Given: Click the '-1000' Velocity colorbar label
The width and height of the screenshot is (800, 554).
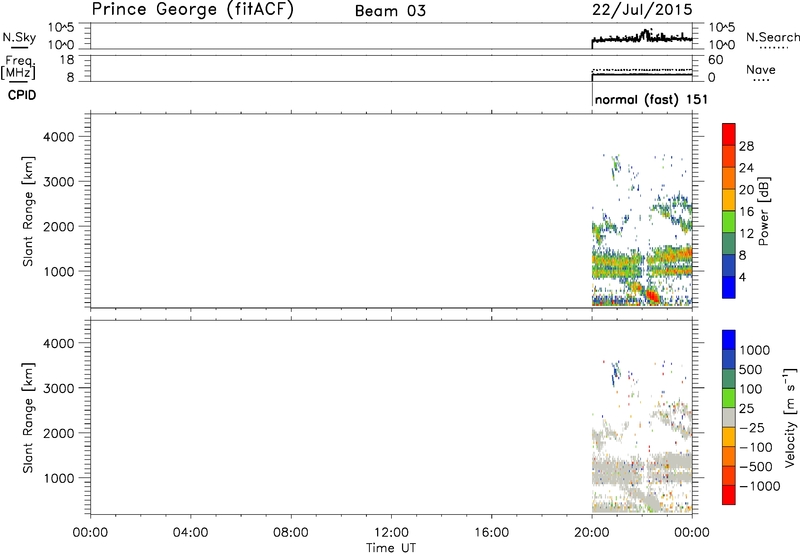Looking at the screenshot, I should pyautogui.click(x=760, y=486).
